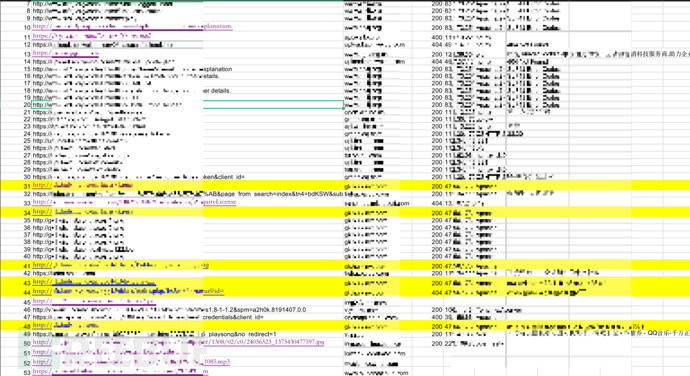The height and width of the screenshot is (376, 690).
Task: Open the row 33 link ending "quirrel.license"
Action: (134, 202)
